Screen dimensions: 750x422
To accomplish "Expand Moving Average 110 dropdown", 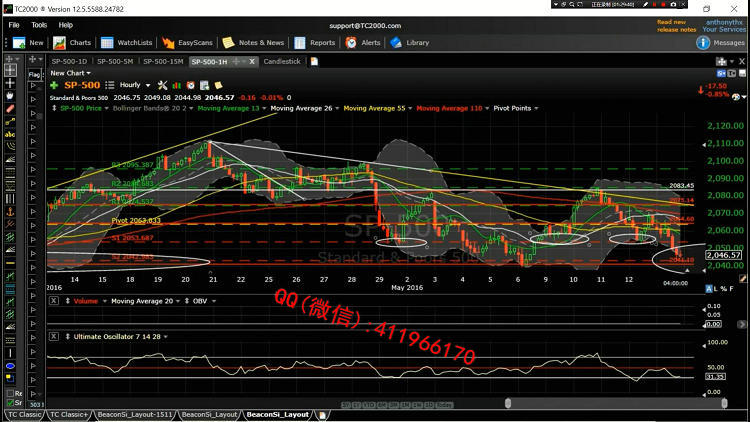I will pos(487,109).
